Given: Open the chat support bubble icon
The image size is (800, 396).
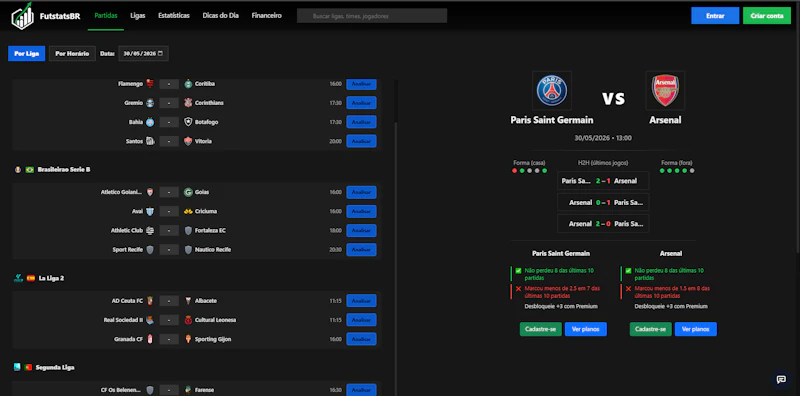Looking at the screenshot, I should click(x=781, y=379).
